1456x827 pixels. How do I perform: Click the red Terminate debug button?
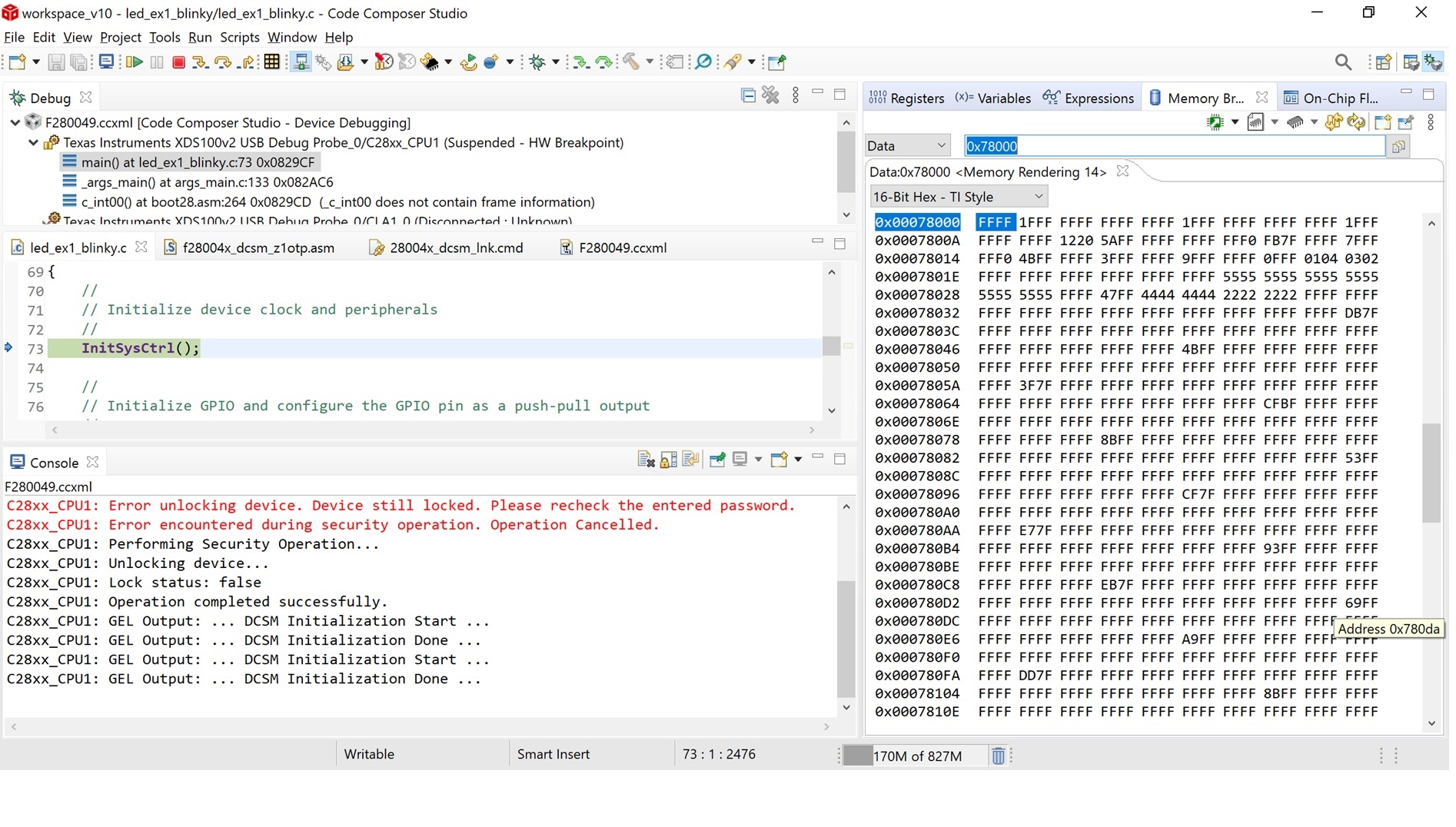tap(178, 62)
